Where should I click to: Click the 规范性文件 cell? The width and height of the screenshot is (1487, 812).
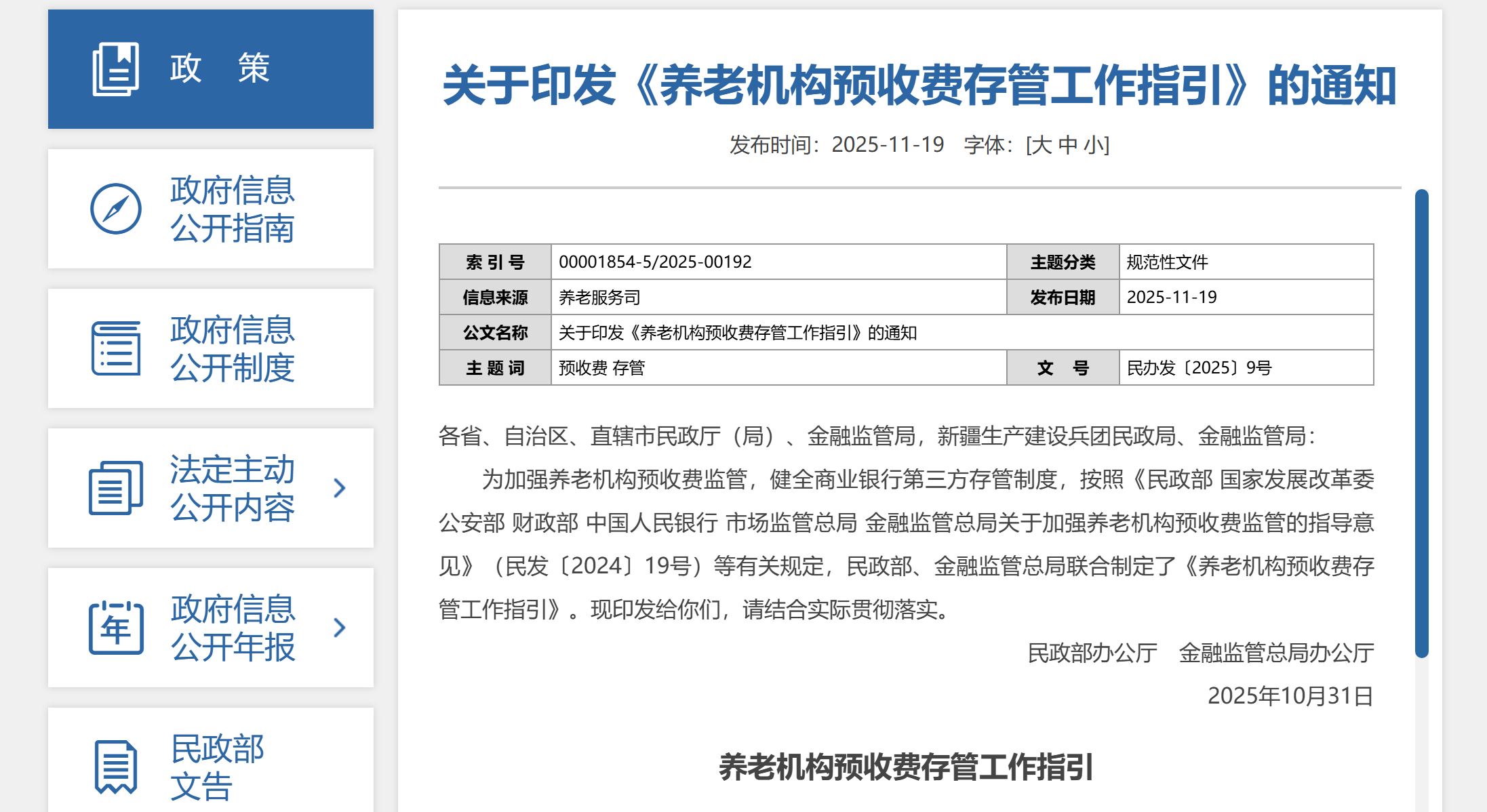coord(1246,262)
